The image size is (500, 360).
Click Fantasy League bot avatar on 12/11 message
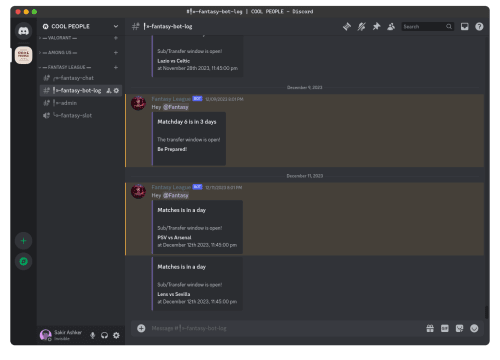(x=138, y=192)
